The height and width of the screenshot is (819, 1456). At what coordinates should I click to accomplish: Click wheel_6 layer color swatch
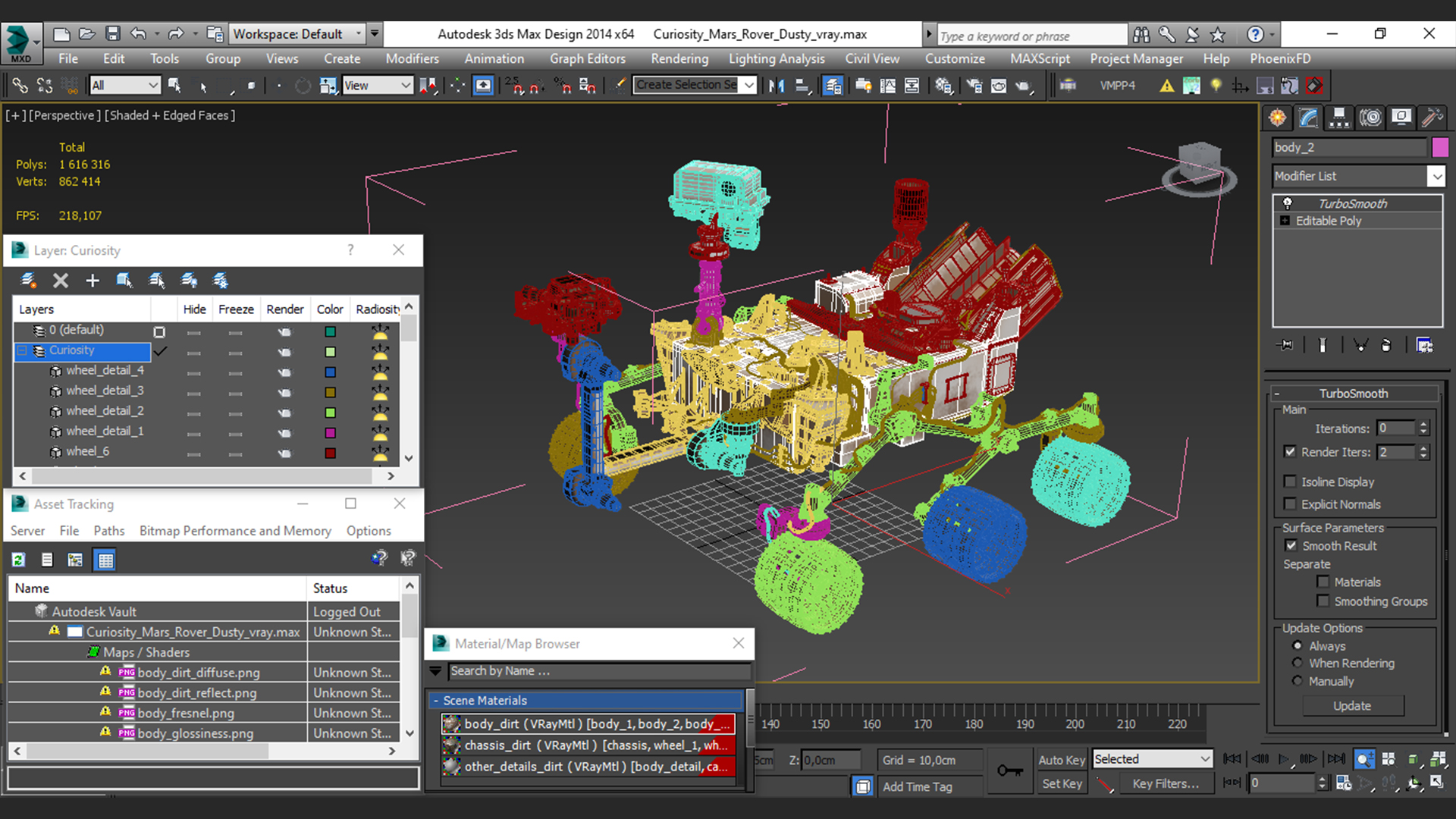point(330,453)
